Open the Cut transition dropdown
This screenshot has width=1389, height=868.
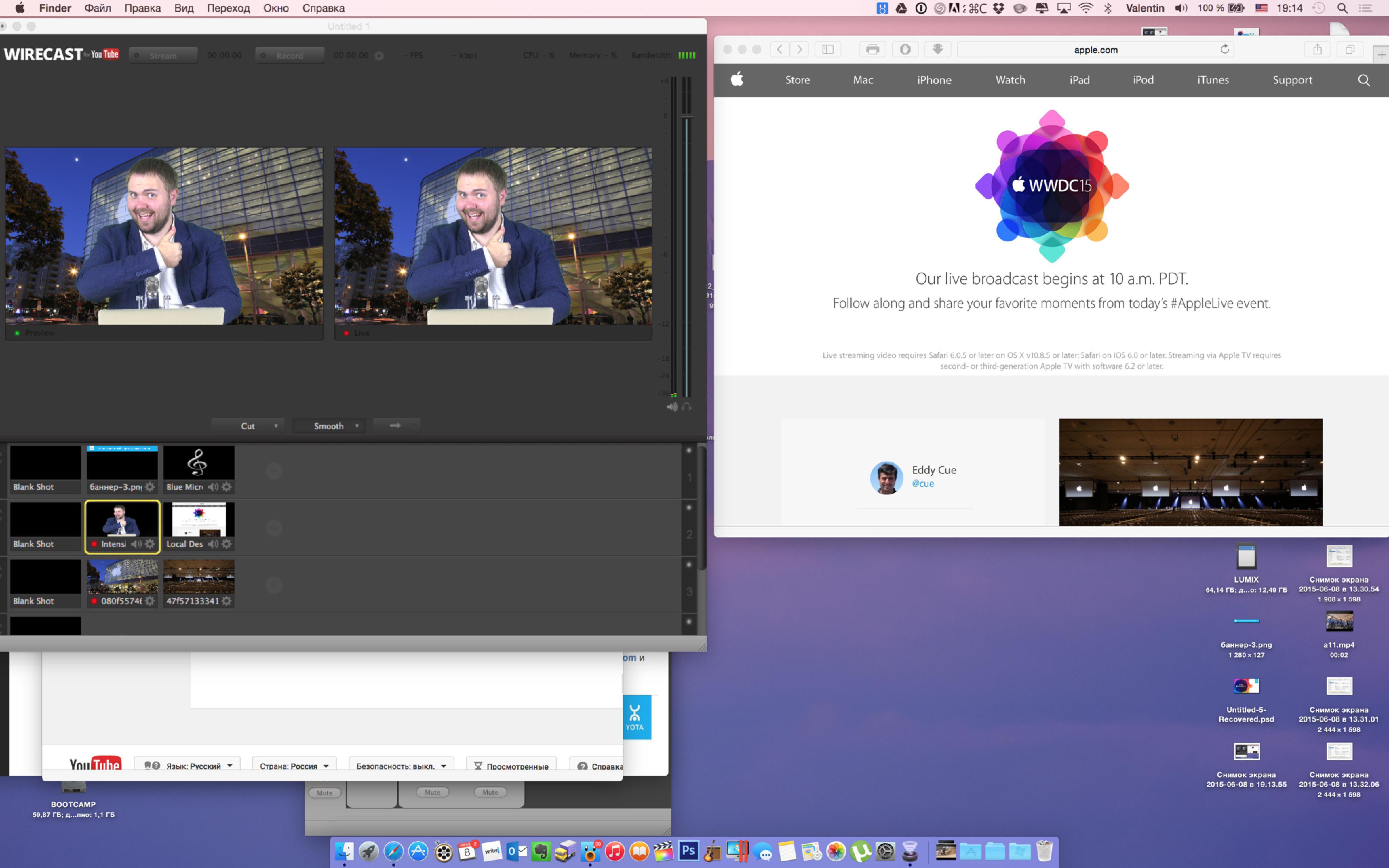(248, 426)
